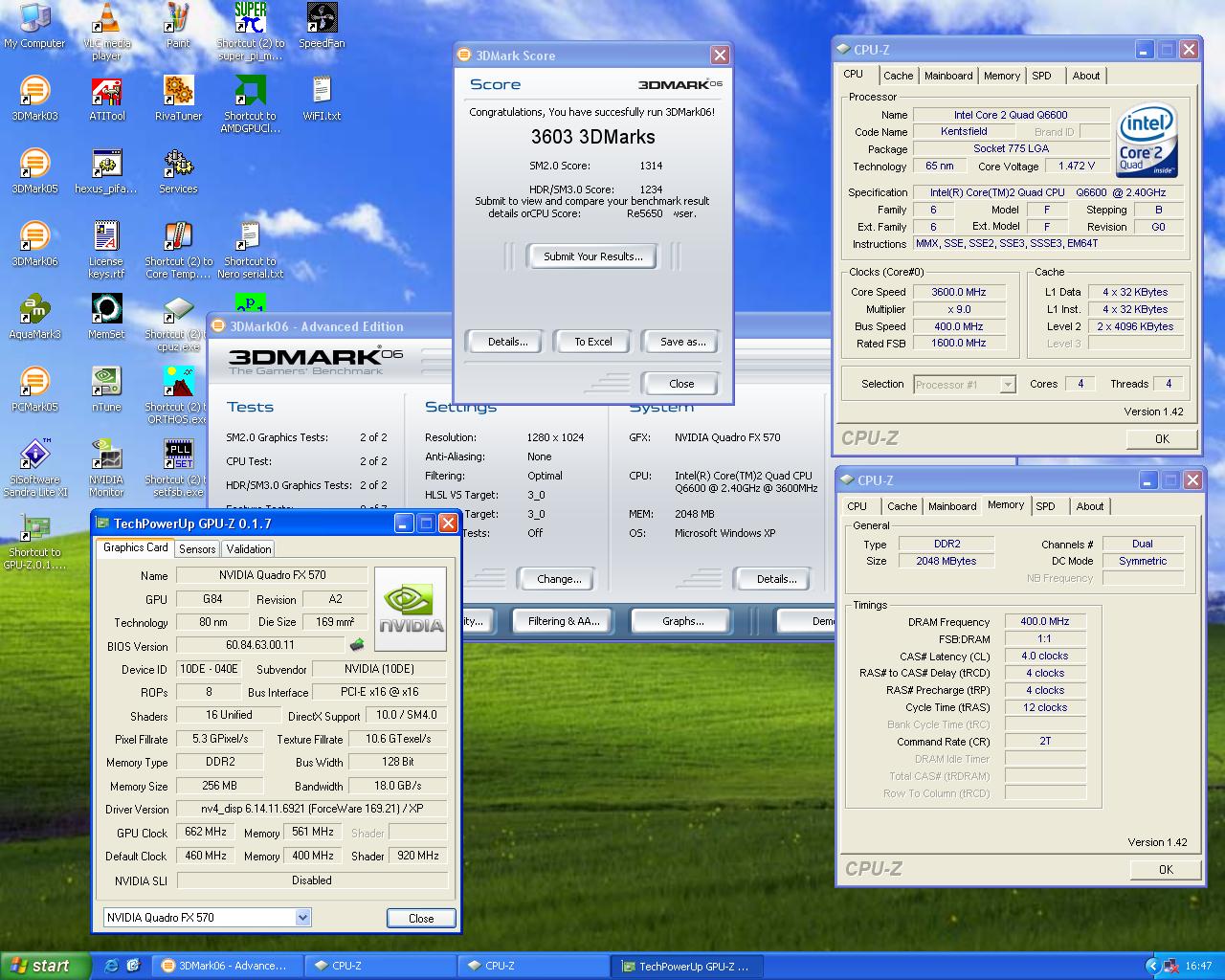Open the Graphs button in 3DMark06
The height and width of the screenshot is (980, 1225).
click(x=682, y=621)
